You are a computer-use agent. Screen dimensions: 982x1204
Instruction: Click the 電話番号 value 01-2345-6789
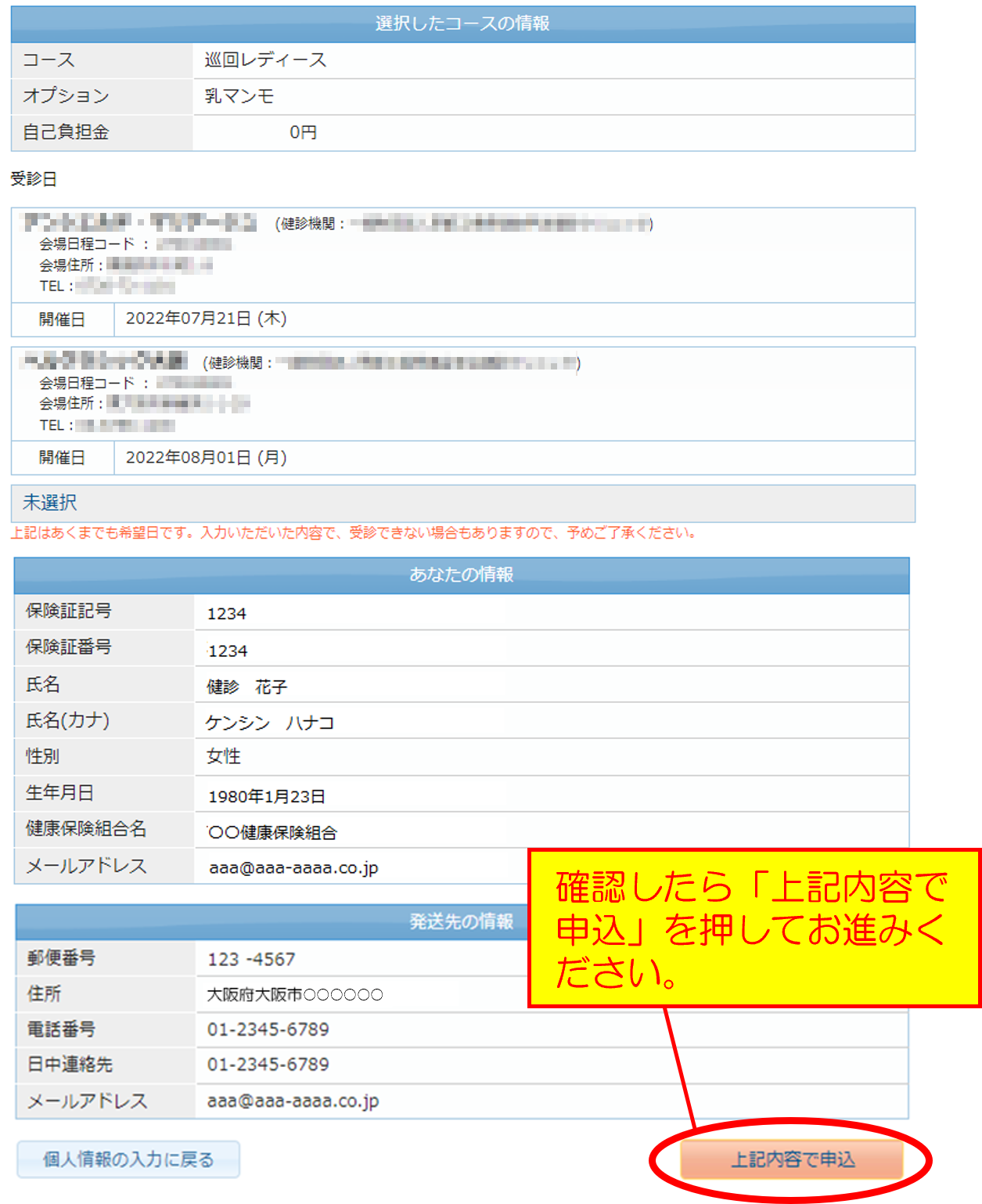coord(268,1029)
